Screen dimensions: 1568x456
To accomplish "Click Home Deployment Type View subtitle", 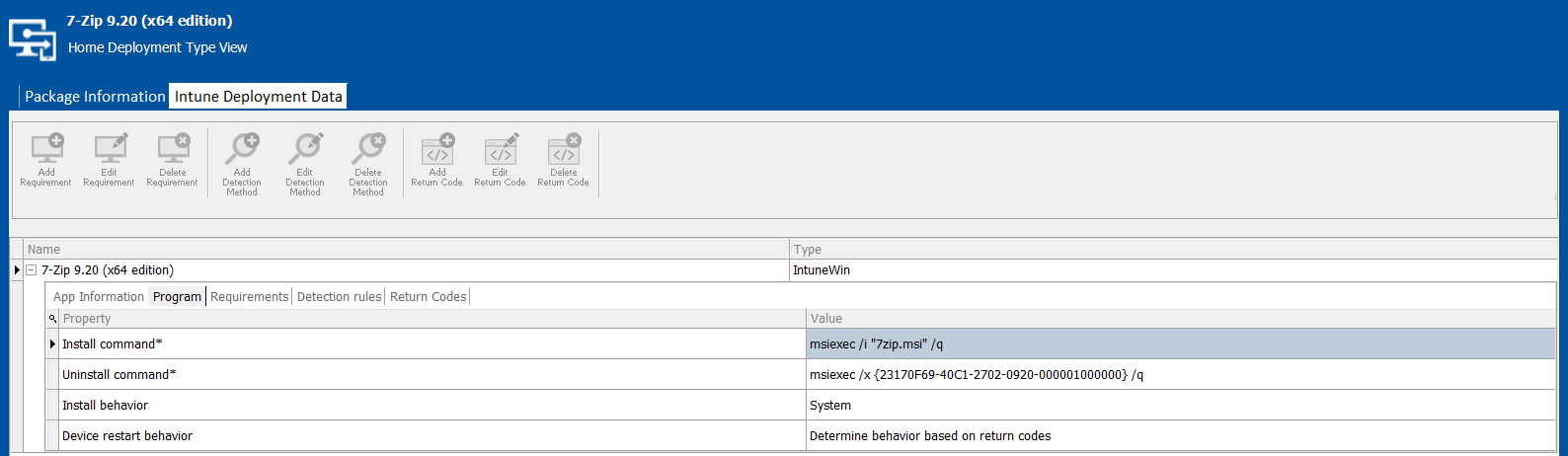I will [158, 47].
